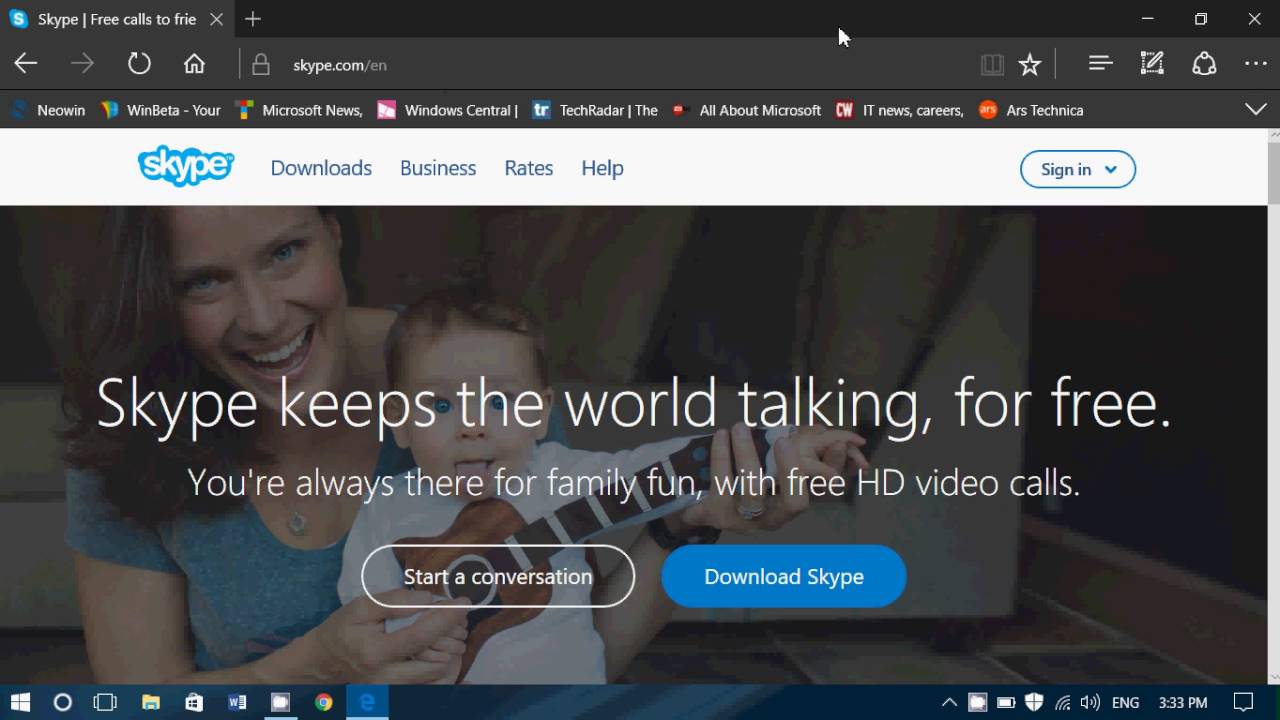Open the Downloads menu on Skype site

coord(321,168)
